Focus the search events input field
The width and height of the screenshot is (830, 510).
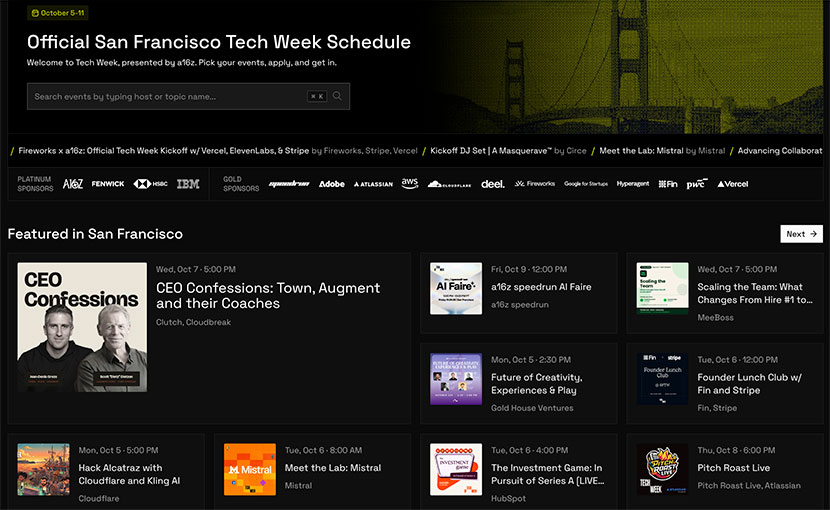188,96
